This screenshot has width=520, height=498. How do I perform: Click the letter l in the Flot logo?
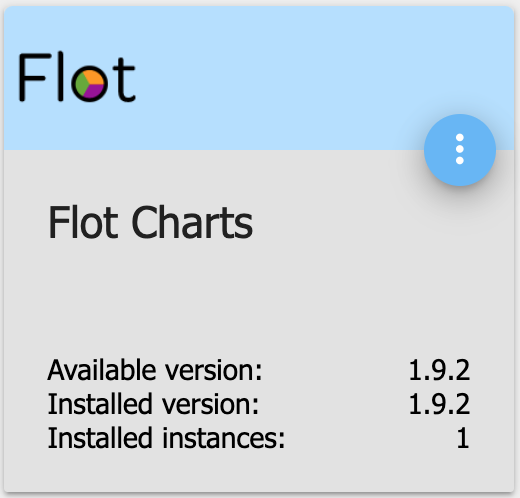(x=60, y=76)
